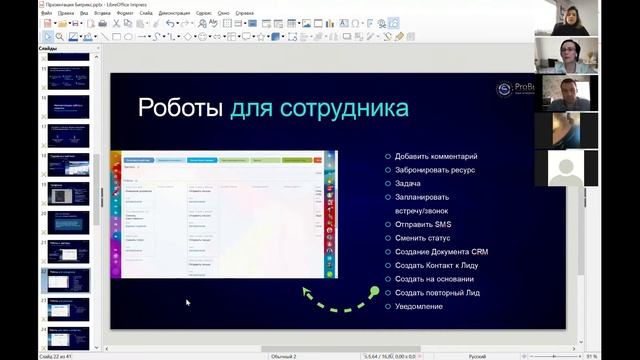This screenshot has height=360, width=640.
Task: Click the bullet text Отправить SMS
Action: pos(423,224)
